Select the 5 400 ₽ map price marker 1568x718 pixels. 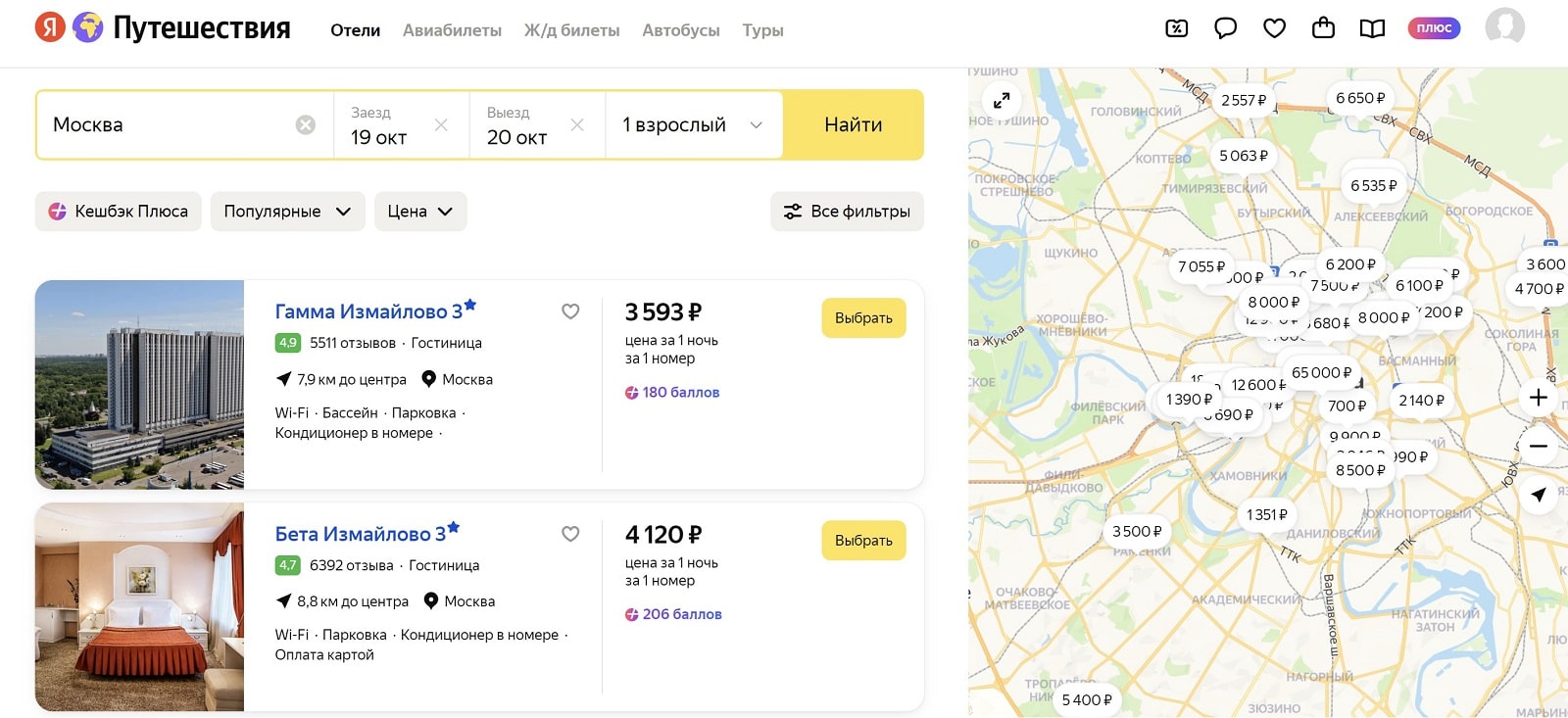click(x=1087, y=699)
